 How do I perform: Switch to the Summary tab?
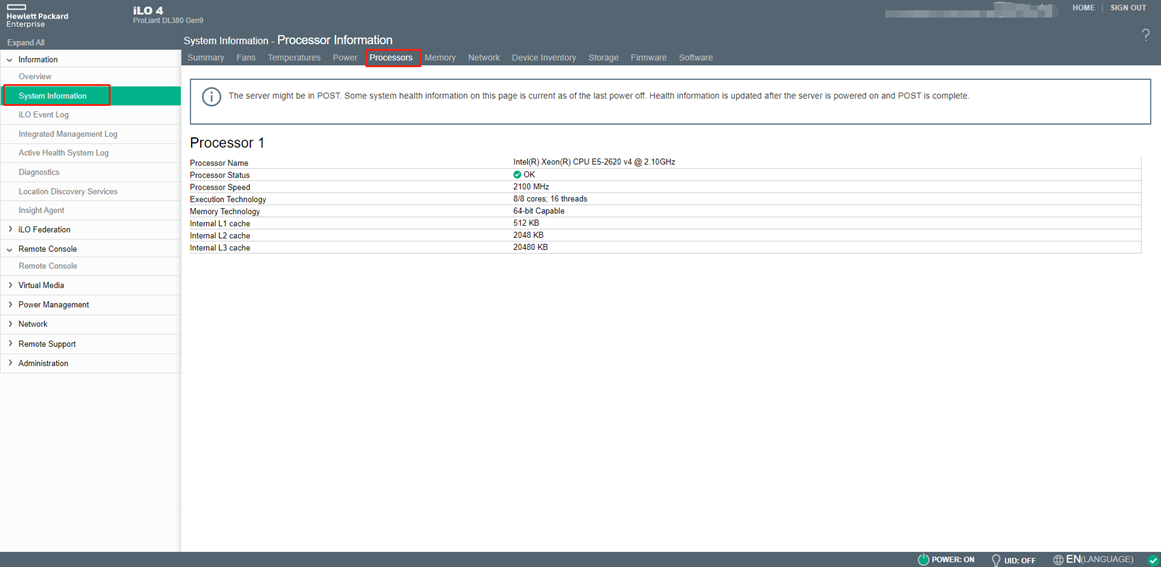point(206,58)
